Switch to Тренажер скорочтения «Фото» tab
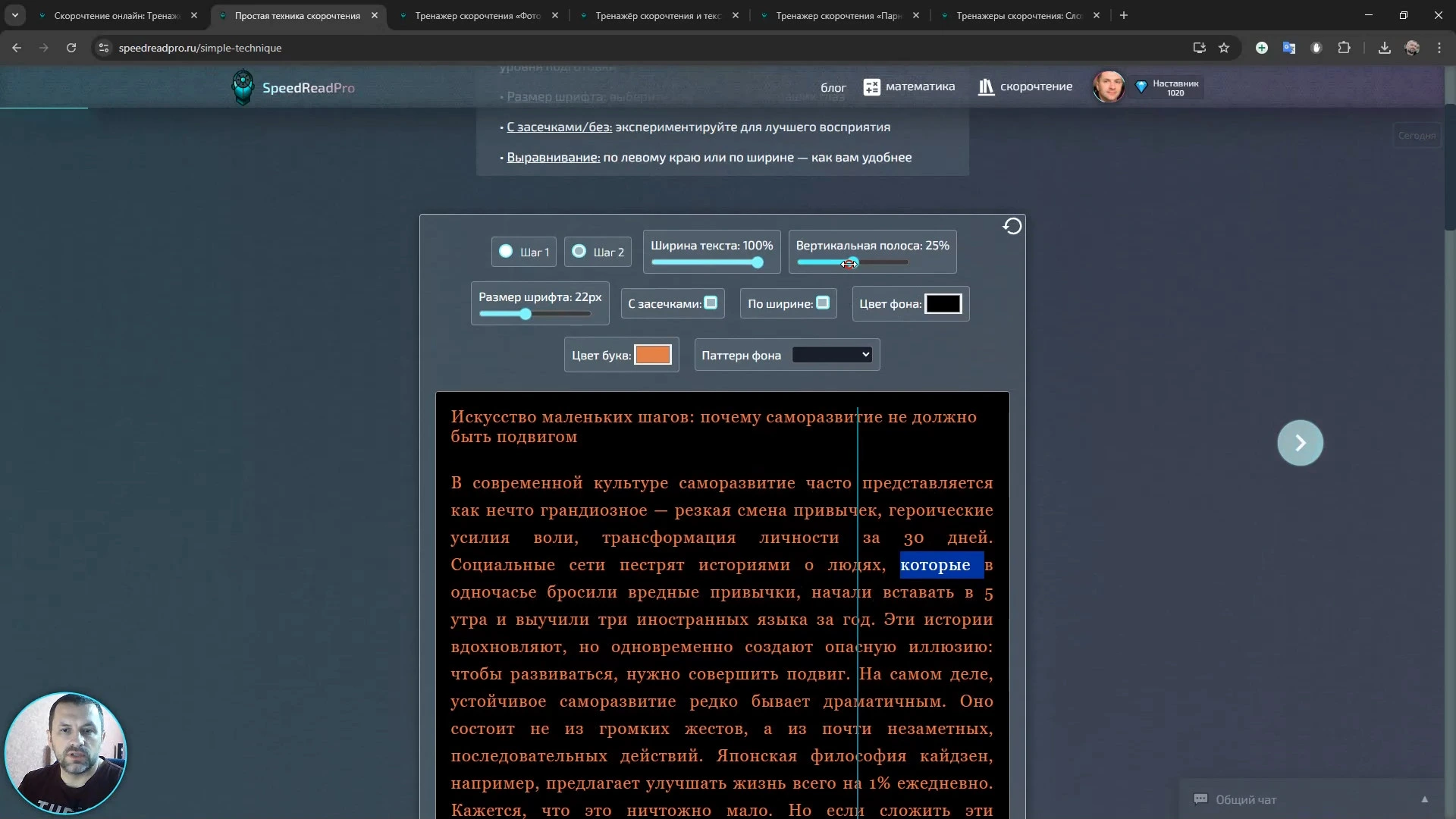The image size is (1456, 819). (478, 15)
